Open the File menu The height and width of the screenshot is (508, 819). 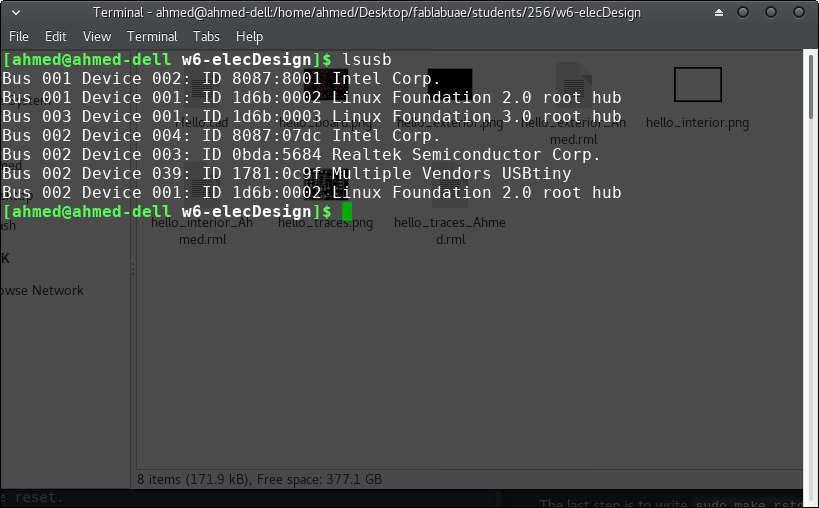[19, 37]
